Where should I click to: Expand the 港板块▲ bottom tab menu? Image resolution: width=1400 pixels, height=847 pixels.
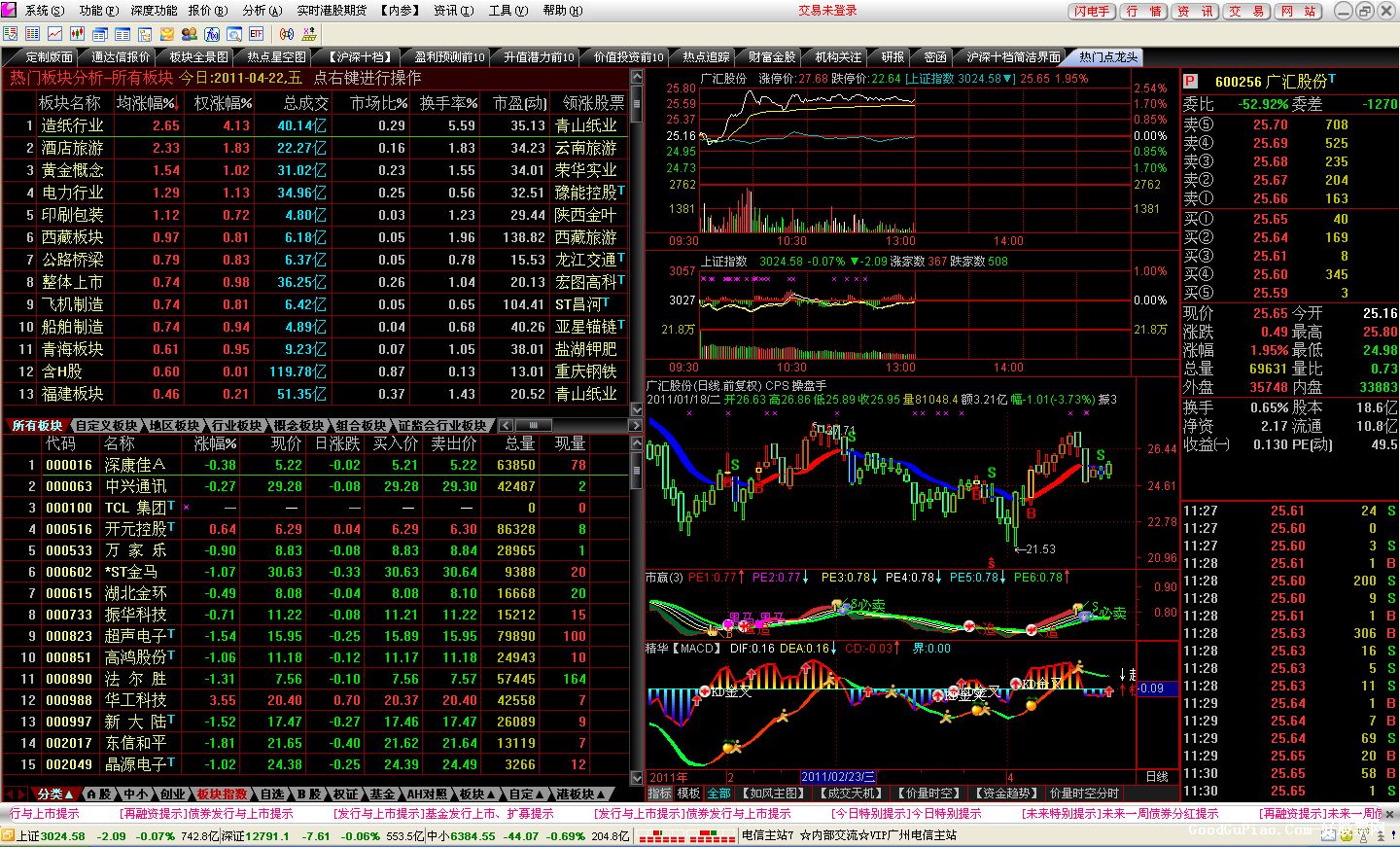581,794
